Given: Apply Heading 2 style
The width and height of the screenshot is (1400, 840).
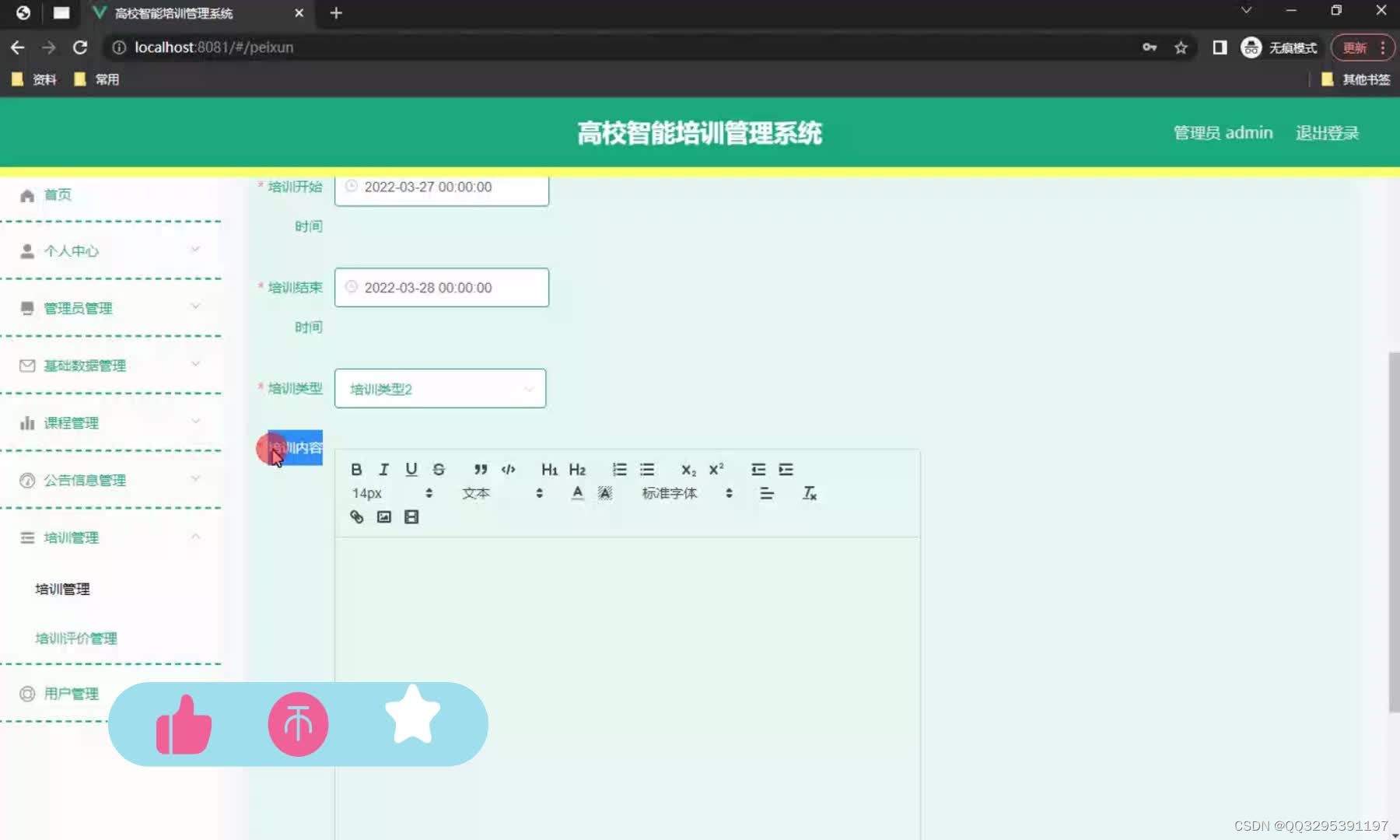Looking at the screenshot, I should 577,469.
